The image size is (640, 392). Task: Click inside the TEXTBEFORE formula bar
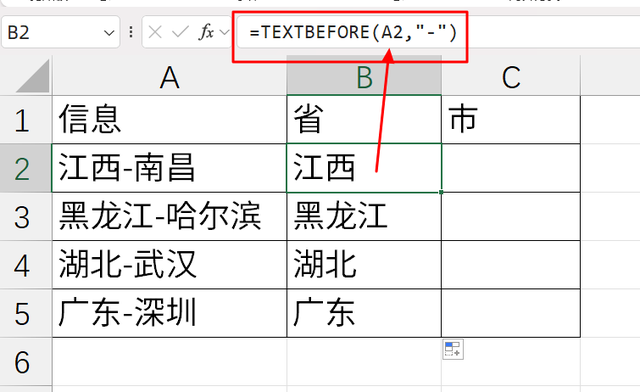pyautogui.click(x=438, y=32)
